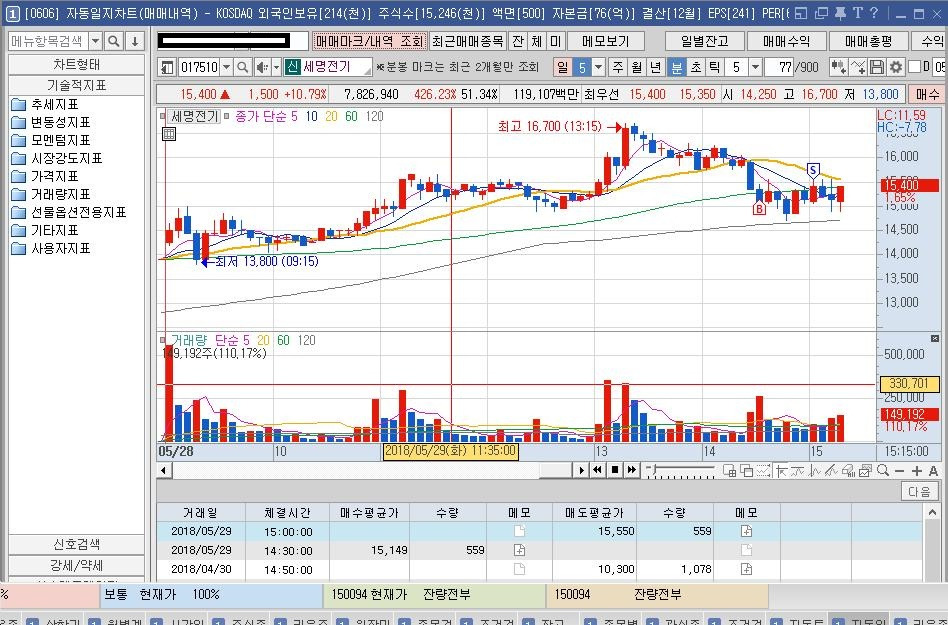Click the eraser with bars icon
Viewport: 948px width, 625px height.
[x=848, y=470]
